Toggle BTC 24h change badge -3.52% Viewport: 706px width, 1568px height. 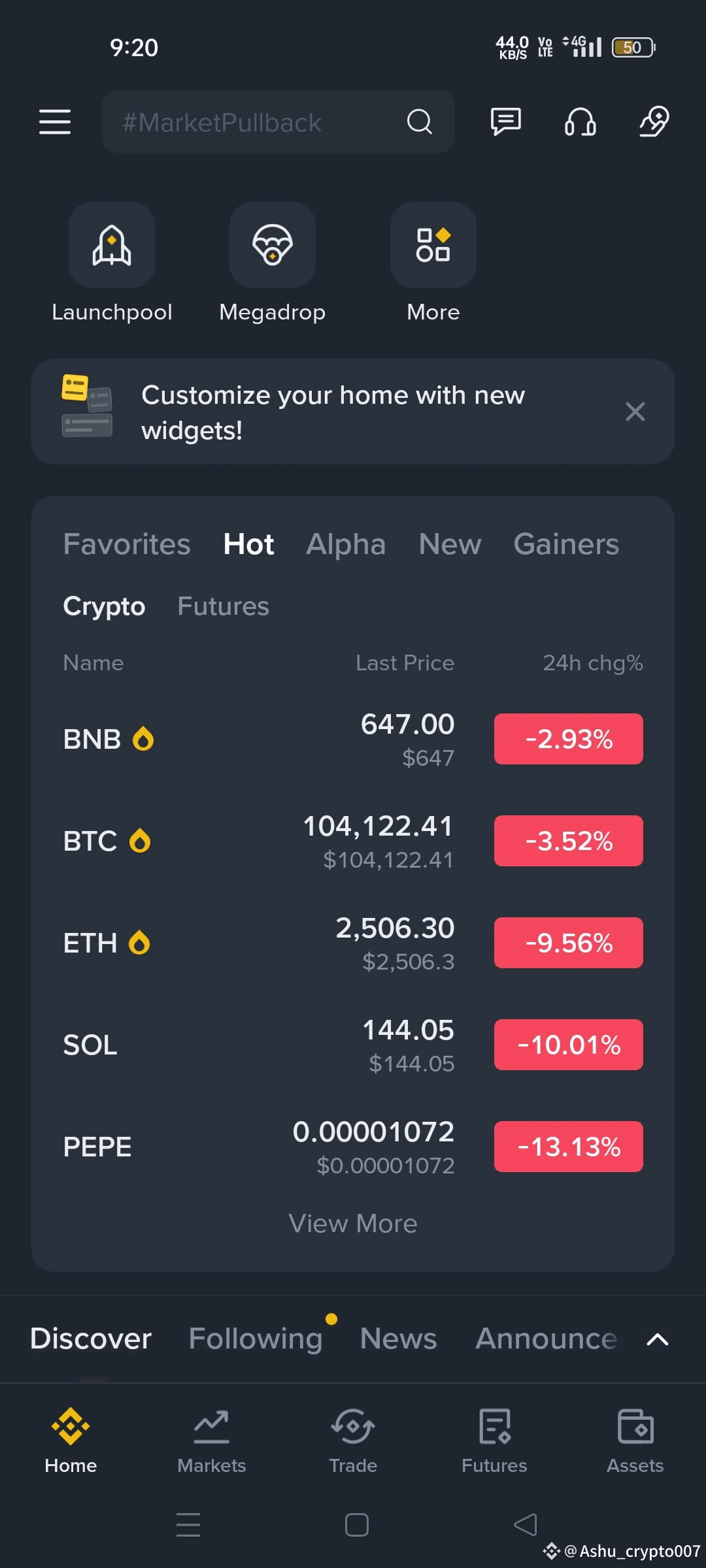pos(569,841)
